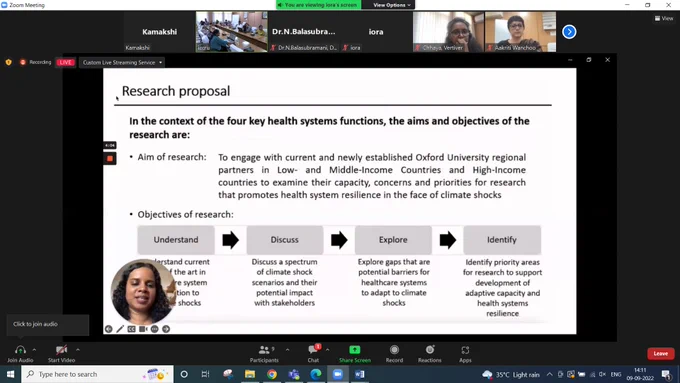Click the presenter's circular webcam overlay
This screenshot has width=680, height=383.
[x=143, y=291]
